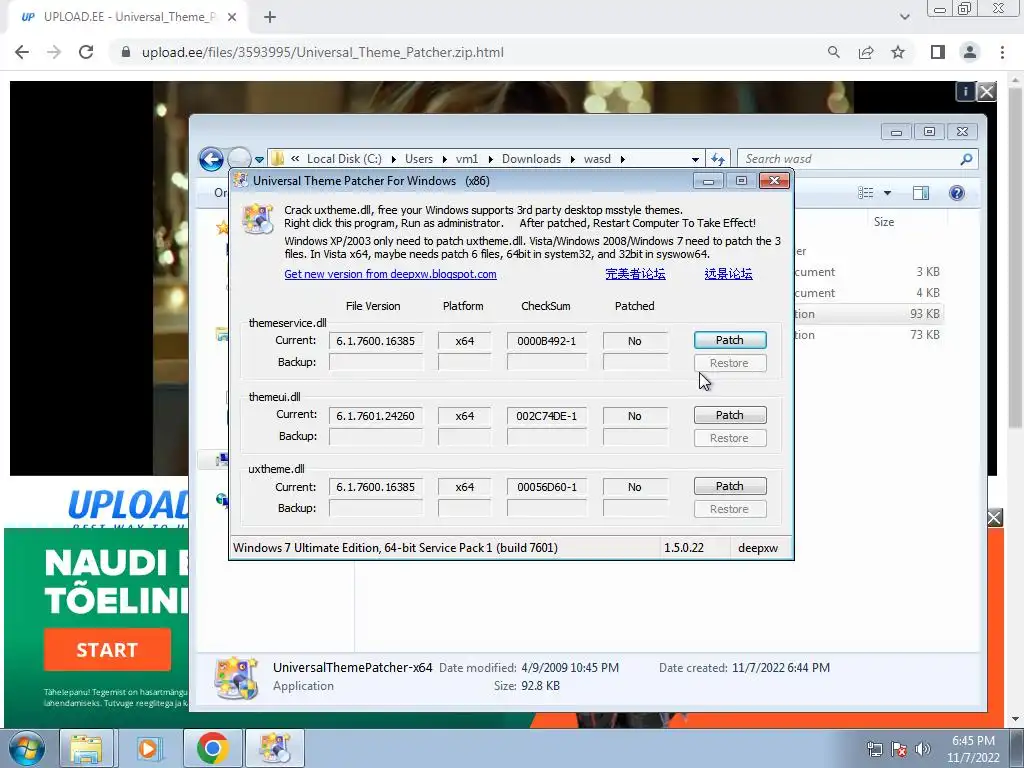
Task: Select the file row sized 73 KB
Action: tap(867, 335)
